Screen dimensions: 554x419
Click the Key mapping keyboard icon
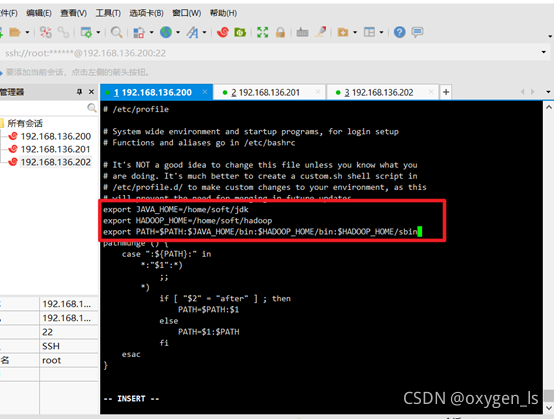302,33
